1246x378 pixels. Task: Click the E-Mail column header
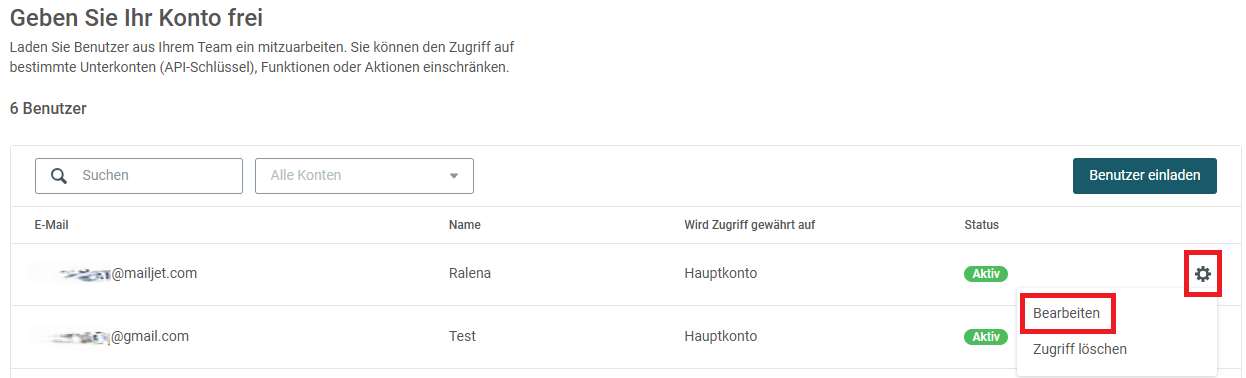(51, 225)
